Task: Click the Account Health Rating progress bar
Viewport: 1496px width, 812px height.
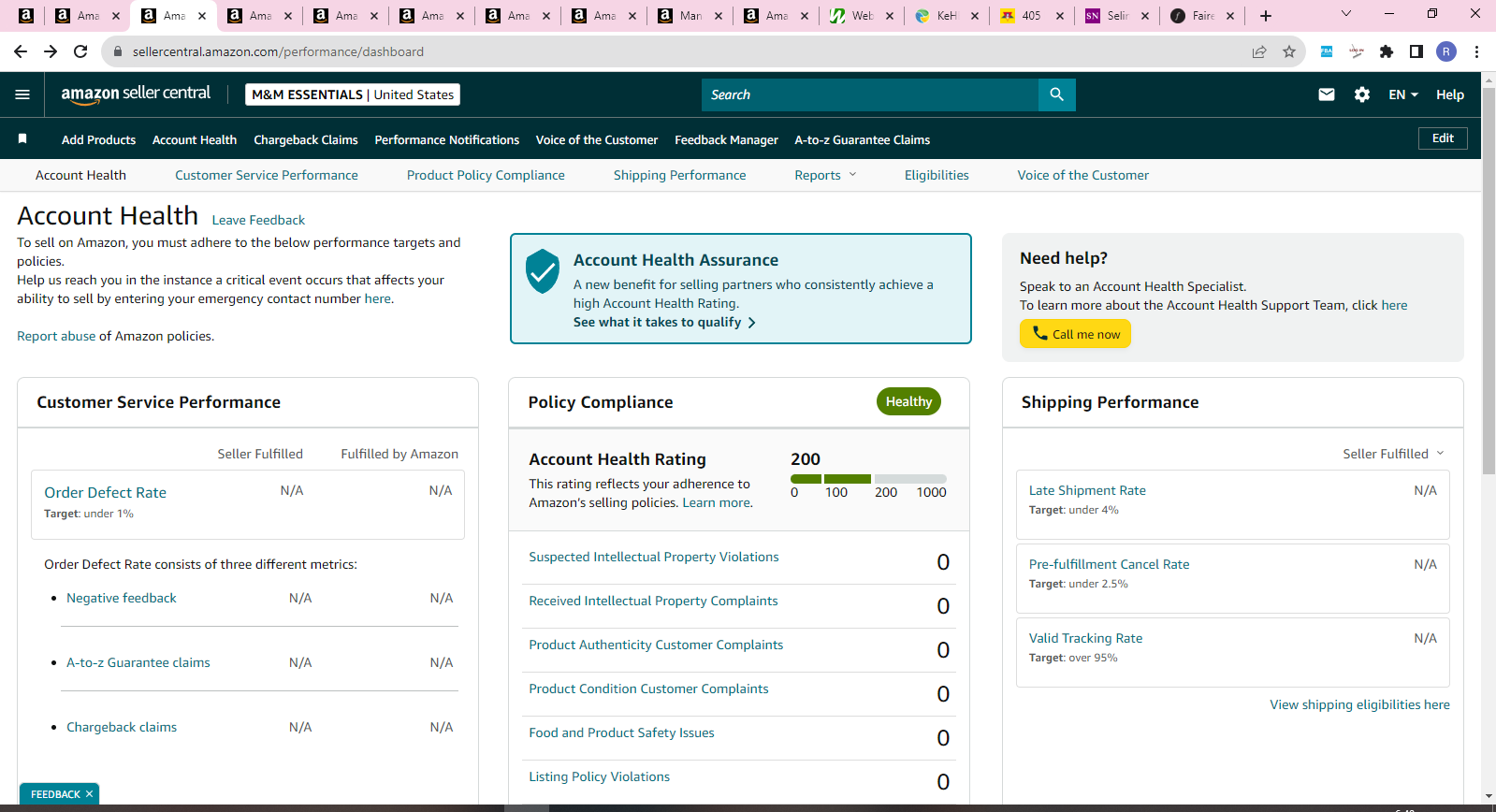Action: click(868, 479)
